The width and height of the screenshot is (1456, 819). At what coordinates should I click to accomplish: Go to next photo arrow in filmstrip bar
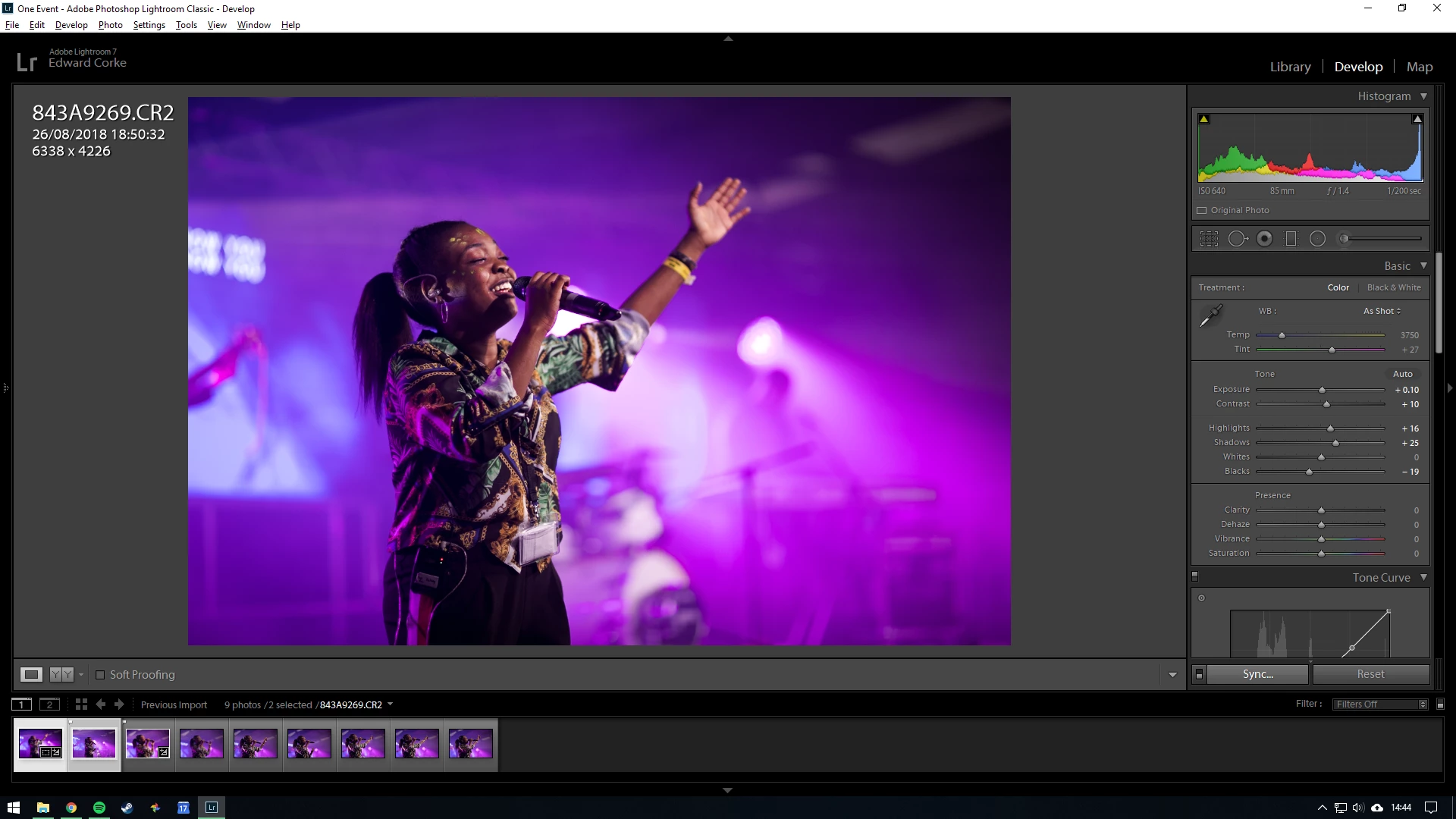point(119,704)
